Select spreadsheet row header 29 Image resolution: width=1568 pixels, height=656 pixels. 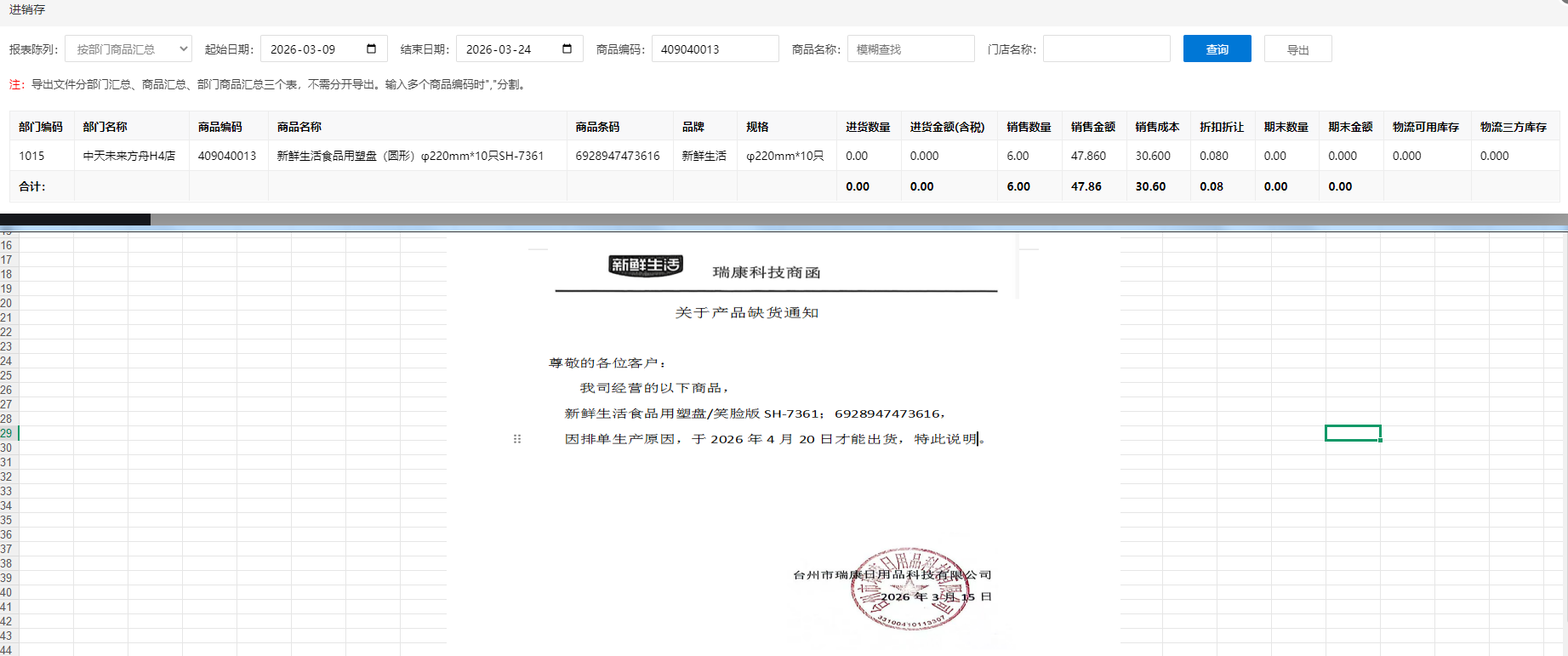point(7,433)
